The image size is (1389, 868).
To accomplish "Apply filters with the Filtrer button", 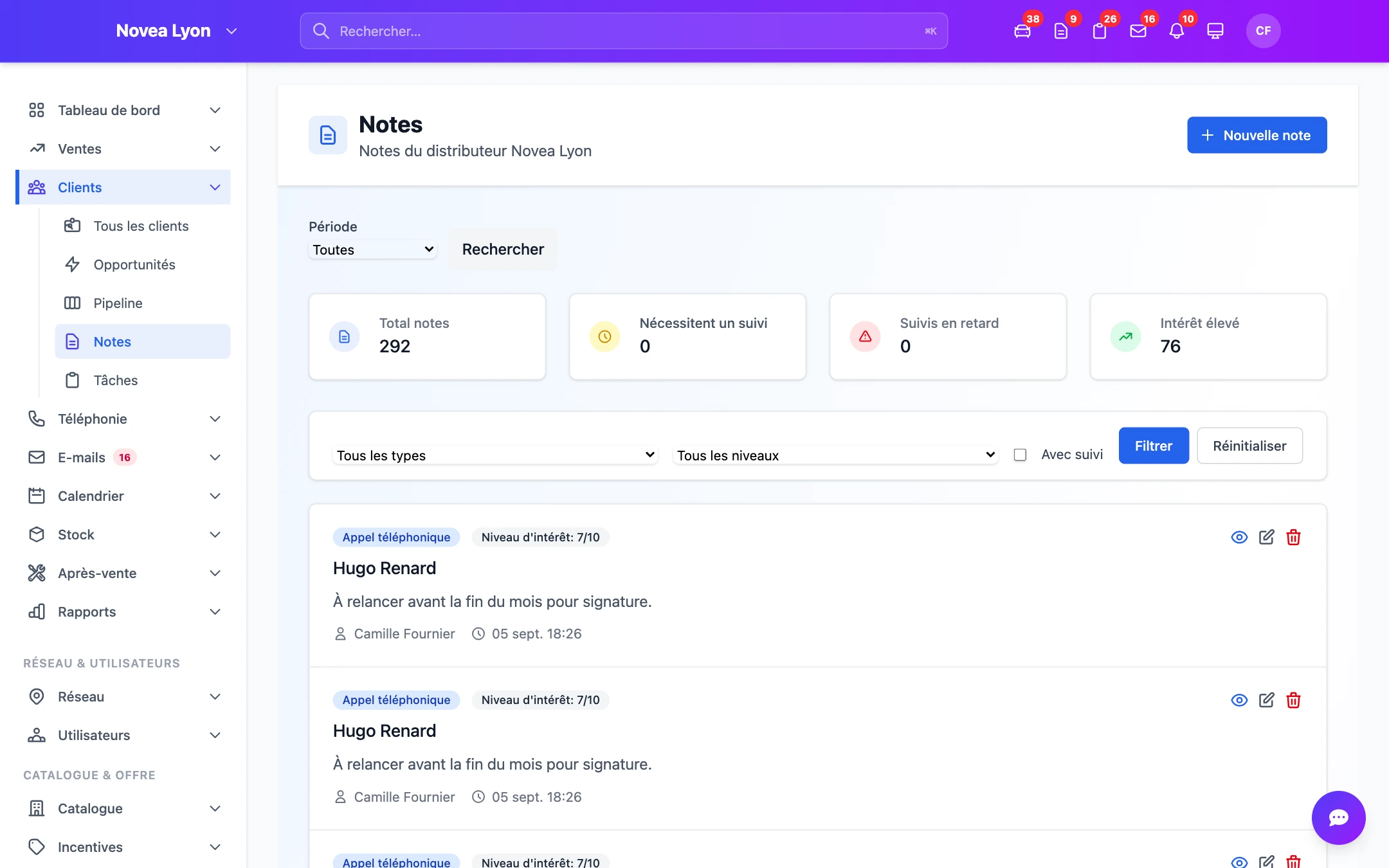I will click(1154, 446).
